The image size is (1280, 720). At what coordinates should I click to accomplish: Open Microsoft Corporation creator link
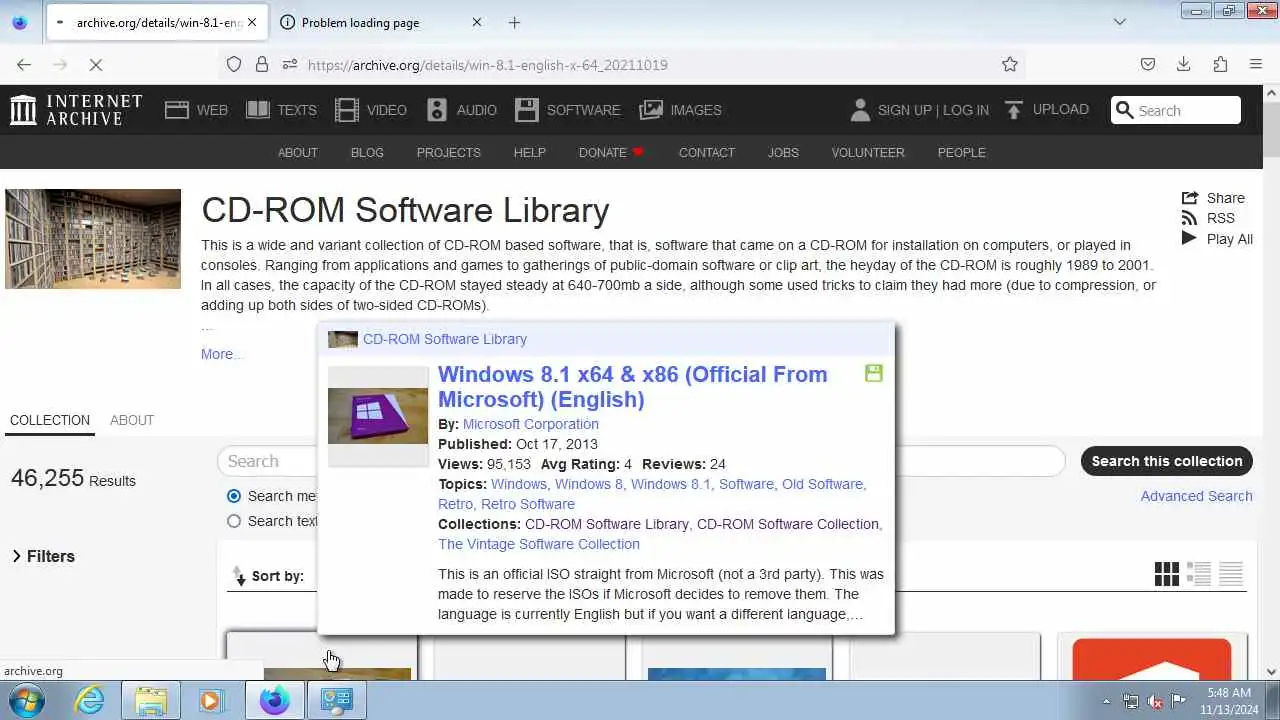531,424
